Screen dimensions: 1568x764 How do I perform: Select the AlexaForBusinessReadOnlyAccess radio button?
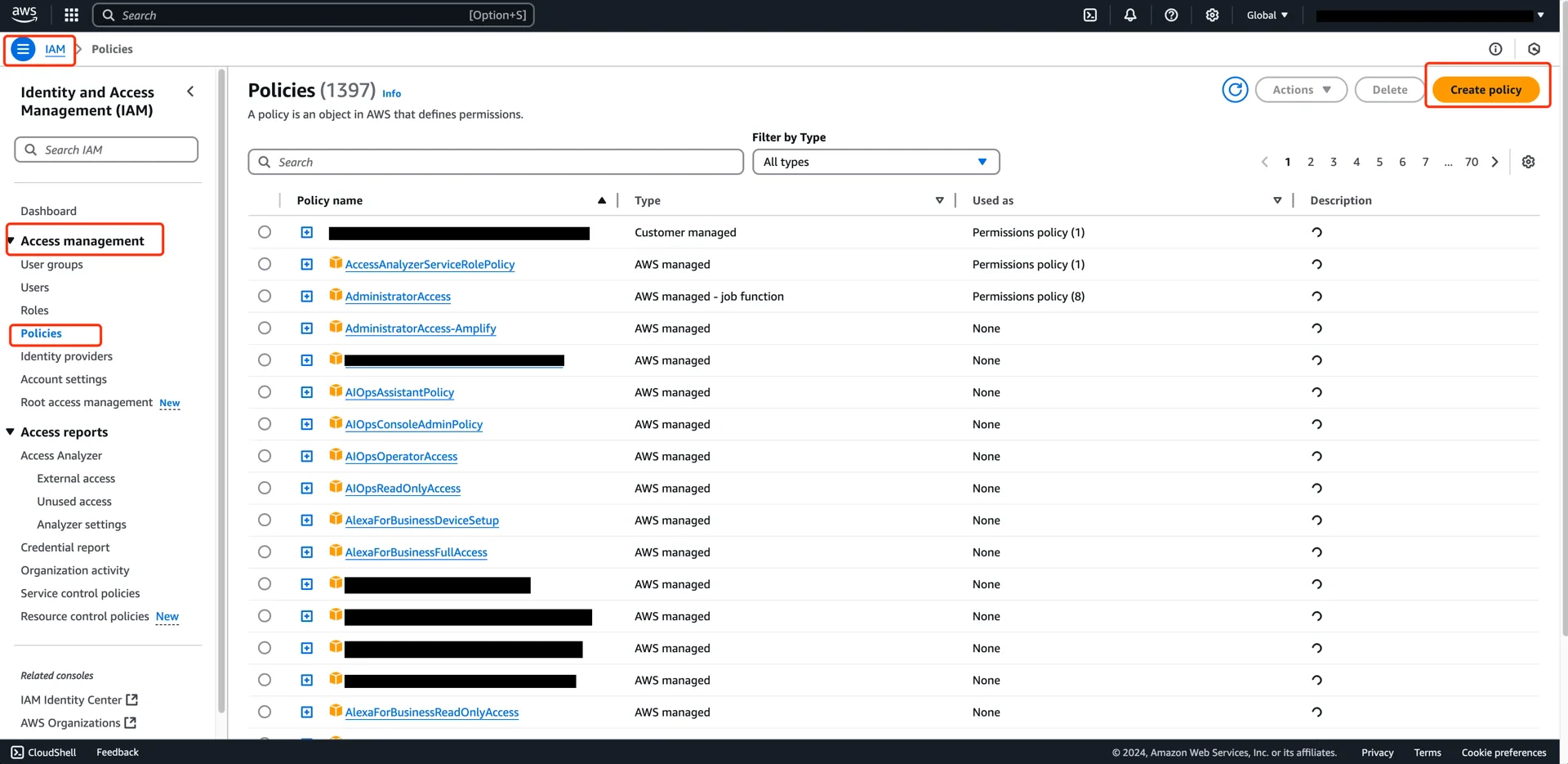[265, 712]
